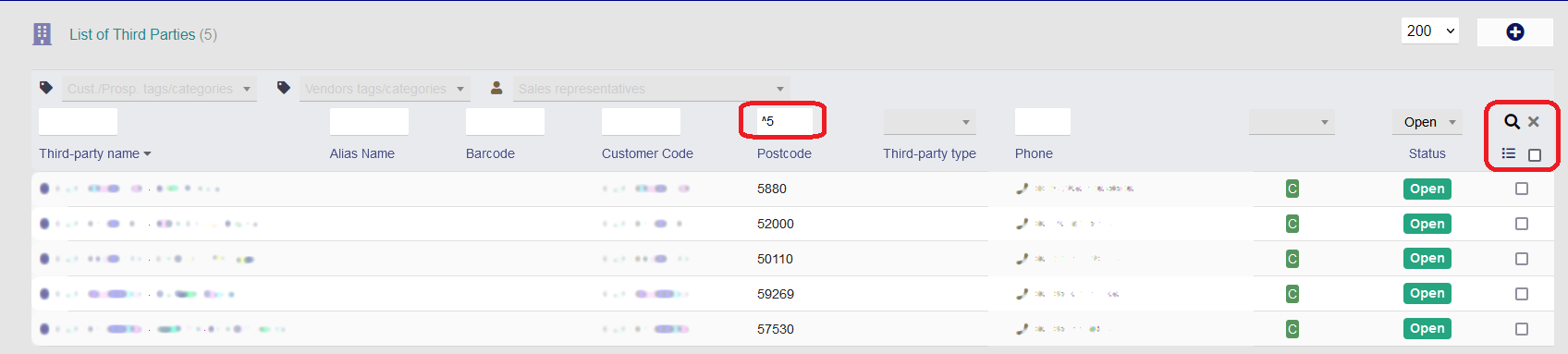Sort by Postcode column header
This screenshot has width=1568, height=354.
tap(784, 153)
